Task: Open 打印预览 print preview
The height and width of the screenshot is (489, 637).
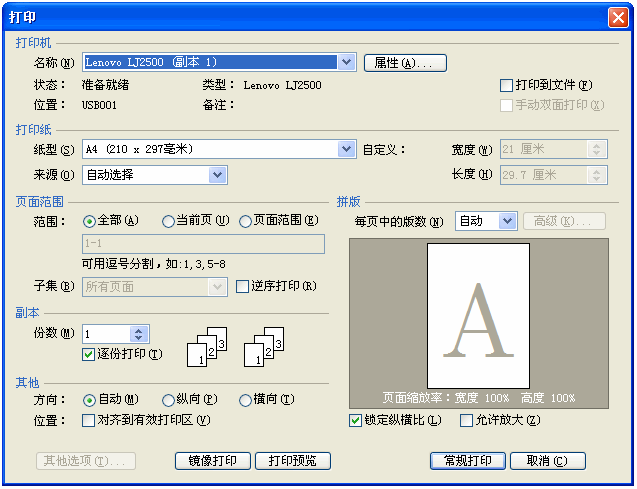Action: pos(292,461)
